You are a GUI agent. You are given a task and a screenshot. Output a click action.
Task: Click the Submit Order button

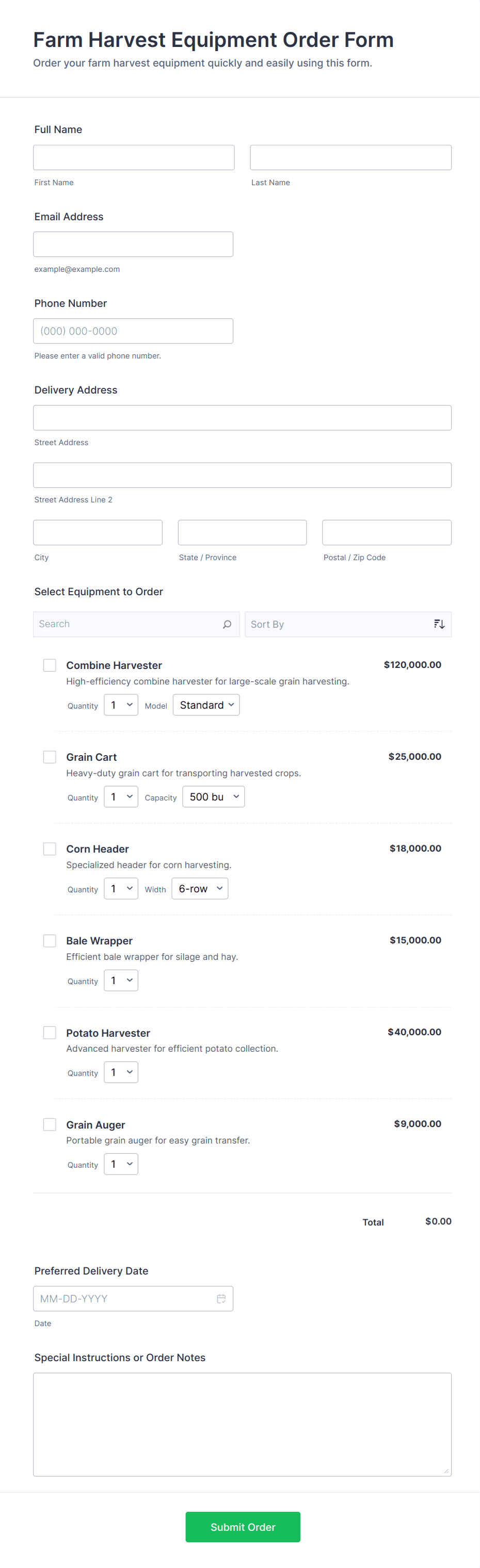[x=243, y=1527]
